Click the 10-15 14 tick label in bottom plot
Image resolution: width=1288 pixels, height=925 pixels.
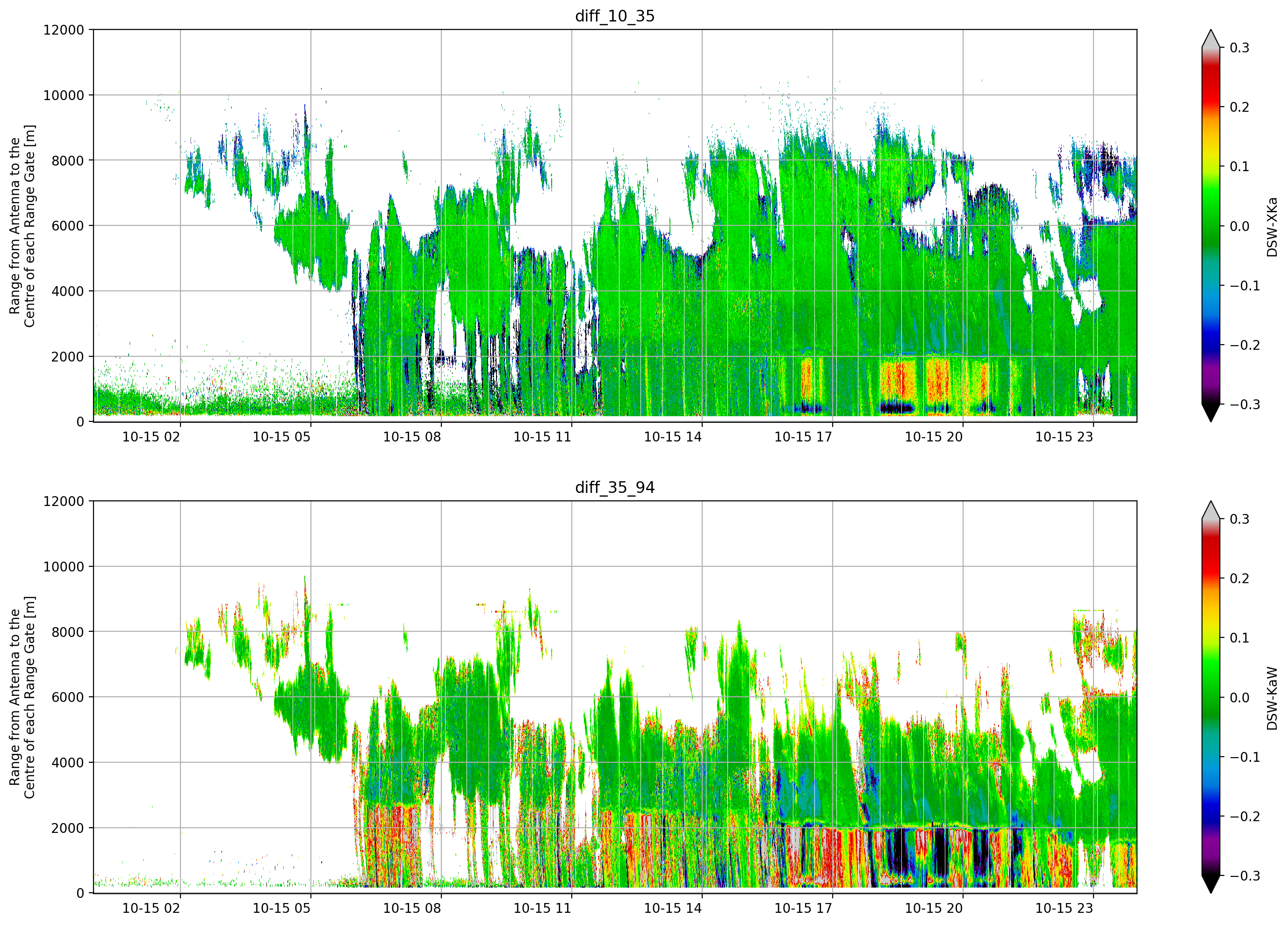(x=673, y=908)
